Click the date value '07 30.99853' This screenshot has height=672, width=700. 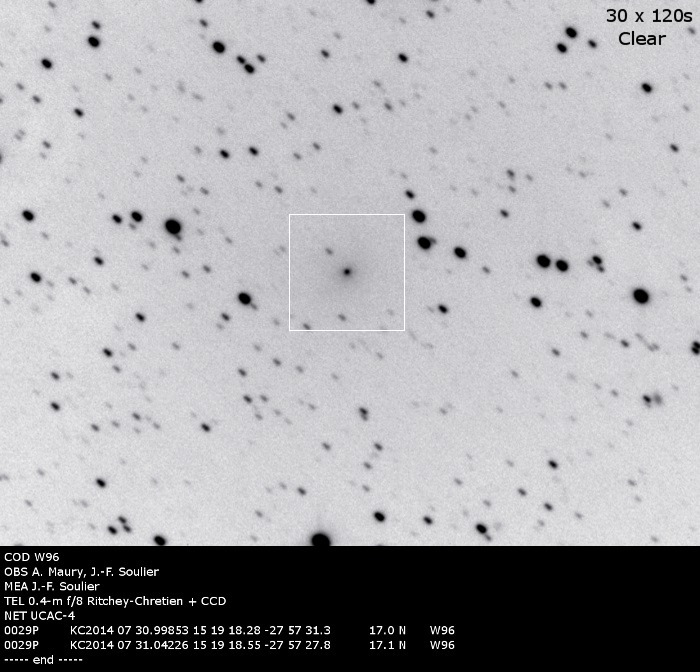click(x=153, y=630)
